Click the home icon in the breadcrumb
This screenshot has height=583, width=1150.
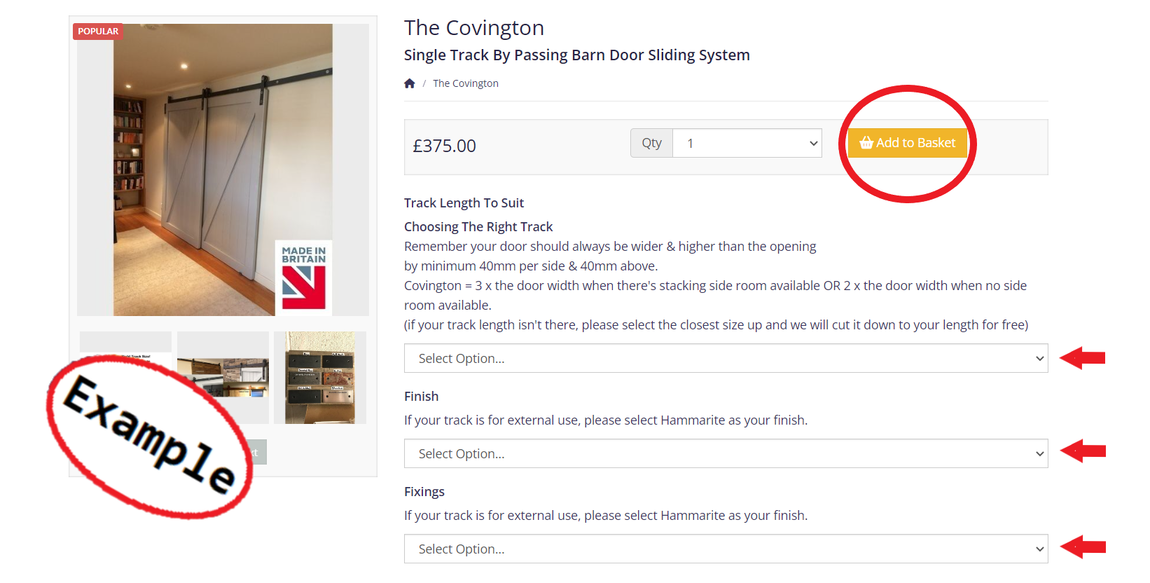point(409,83)
